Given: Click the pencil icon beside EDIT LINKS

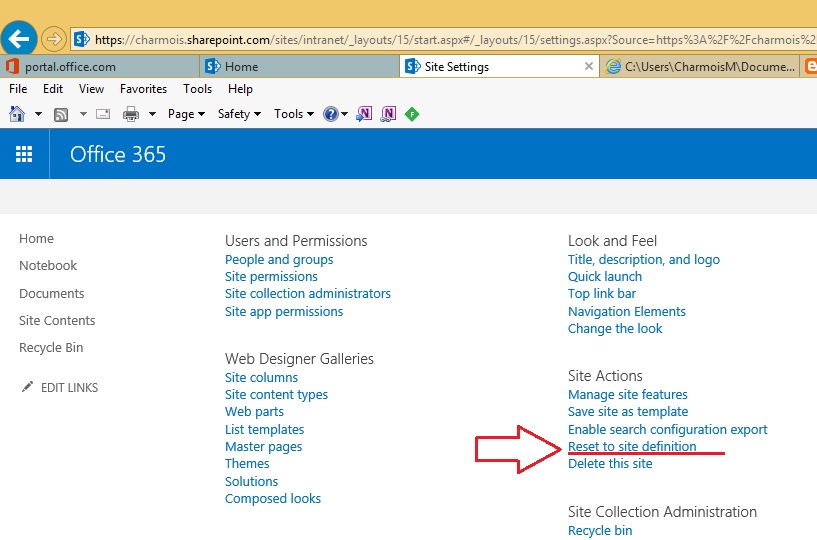Looking at the screenshot, I should [x=27, y=387].
